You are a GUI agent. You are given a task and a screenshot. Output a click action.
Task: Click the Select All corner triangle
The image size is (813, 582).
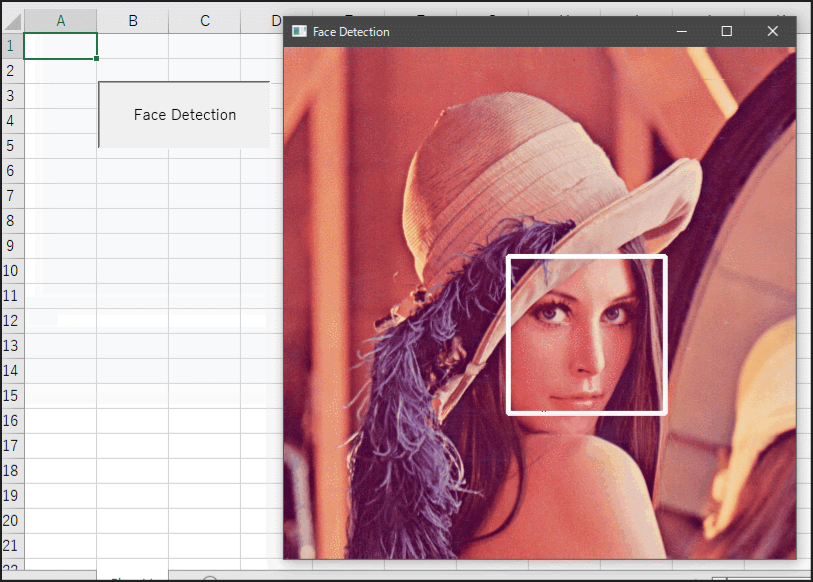[12, 21]
